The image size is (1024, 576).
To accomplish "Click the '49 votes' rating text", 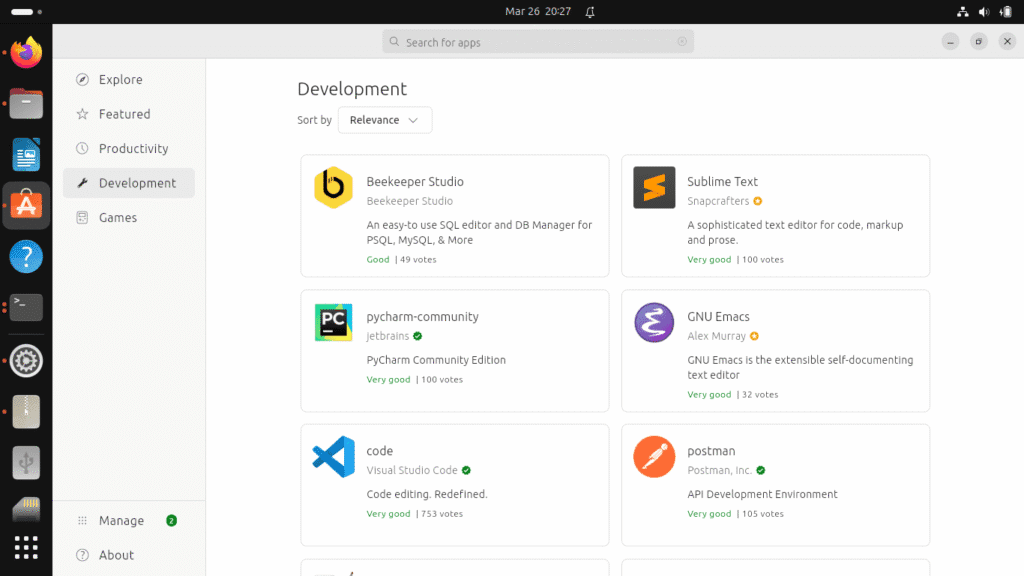I will pos(418,259).
